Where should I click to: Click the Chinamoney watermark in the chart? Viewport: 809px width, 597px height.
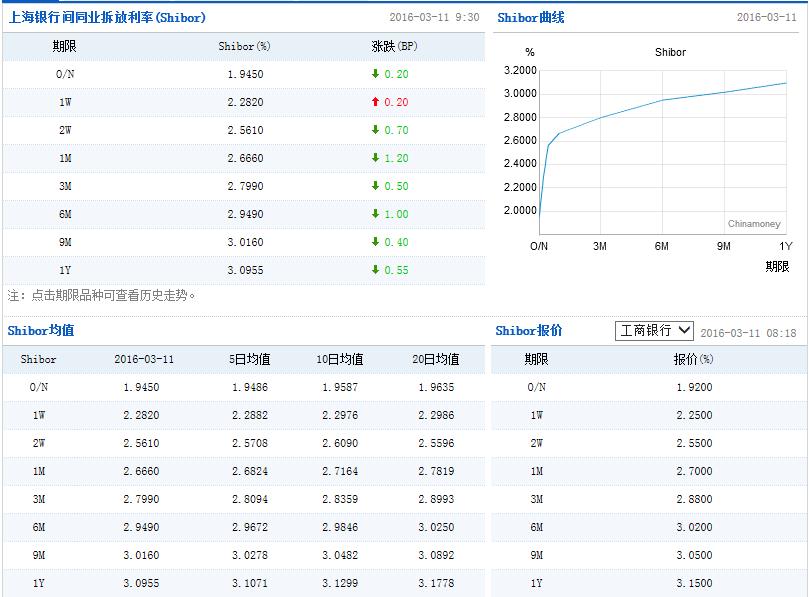tap(754, 224)
